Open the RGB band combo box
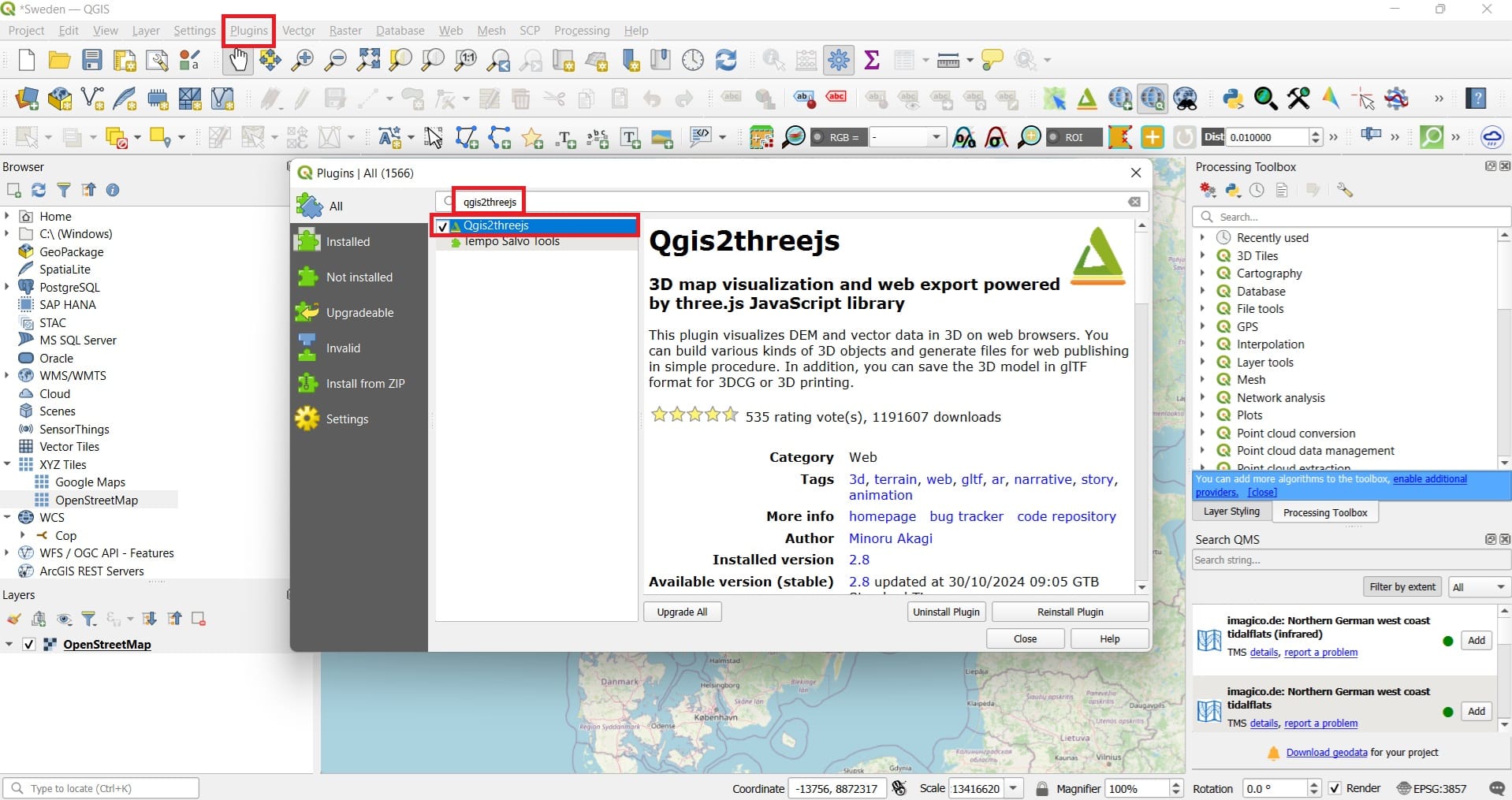Screen dimensions: 1512x800 [x=907, y=137]
